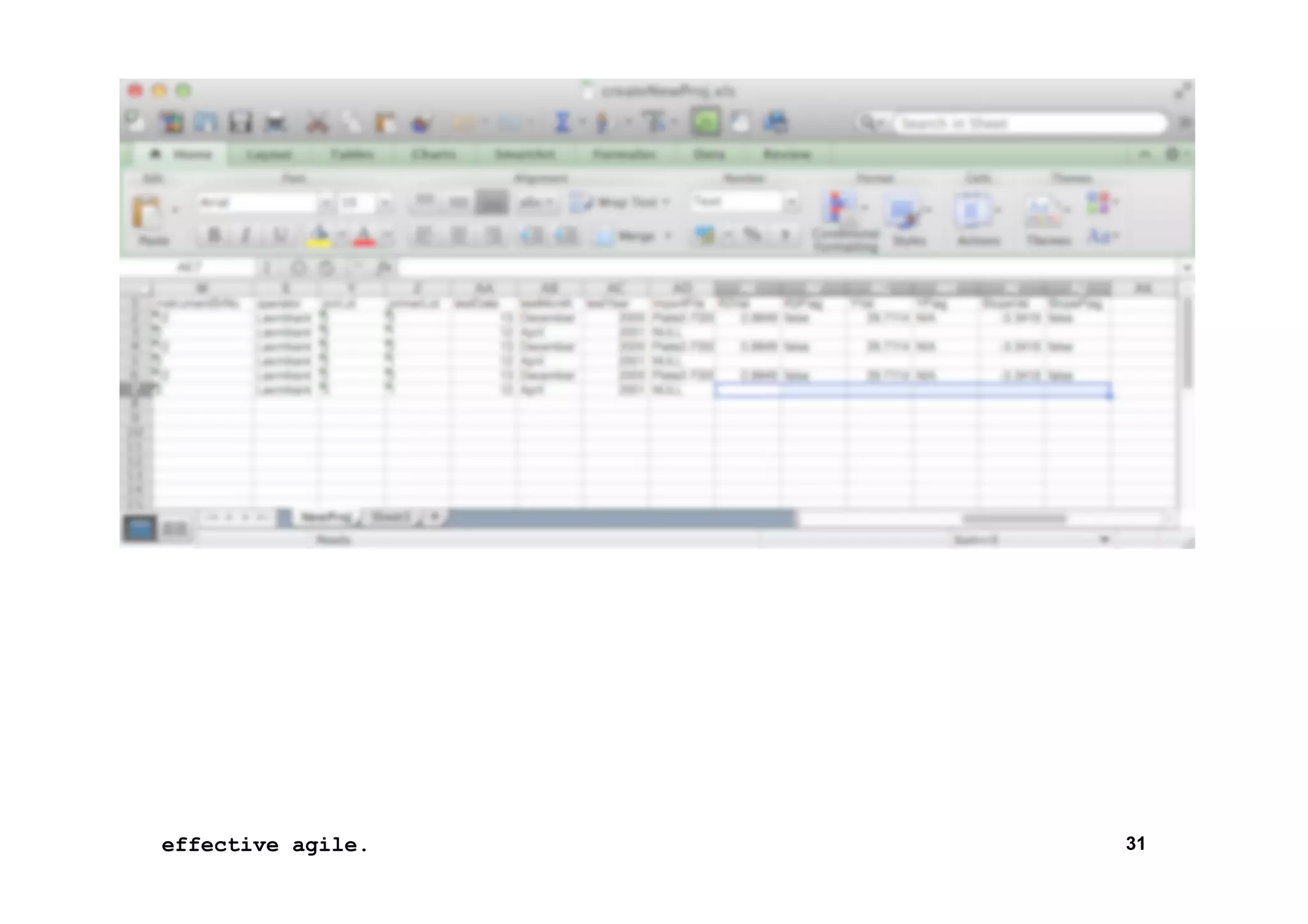Image resolution: width=1308 pixels, height=924 pixels.
Task: Switch to the Tables ribbon tab
Action: (x=352, y=155)
